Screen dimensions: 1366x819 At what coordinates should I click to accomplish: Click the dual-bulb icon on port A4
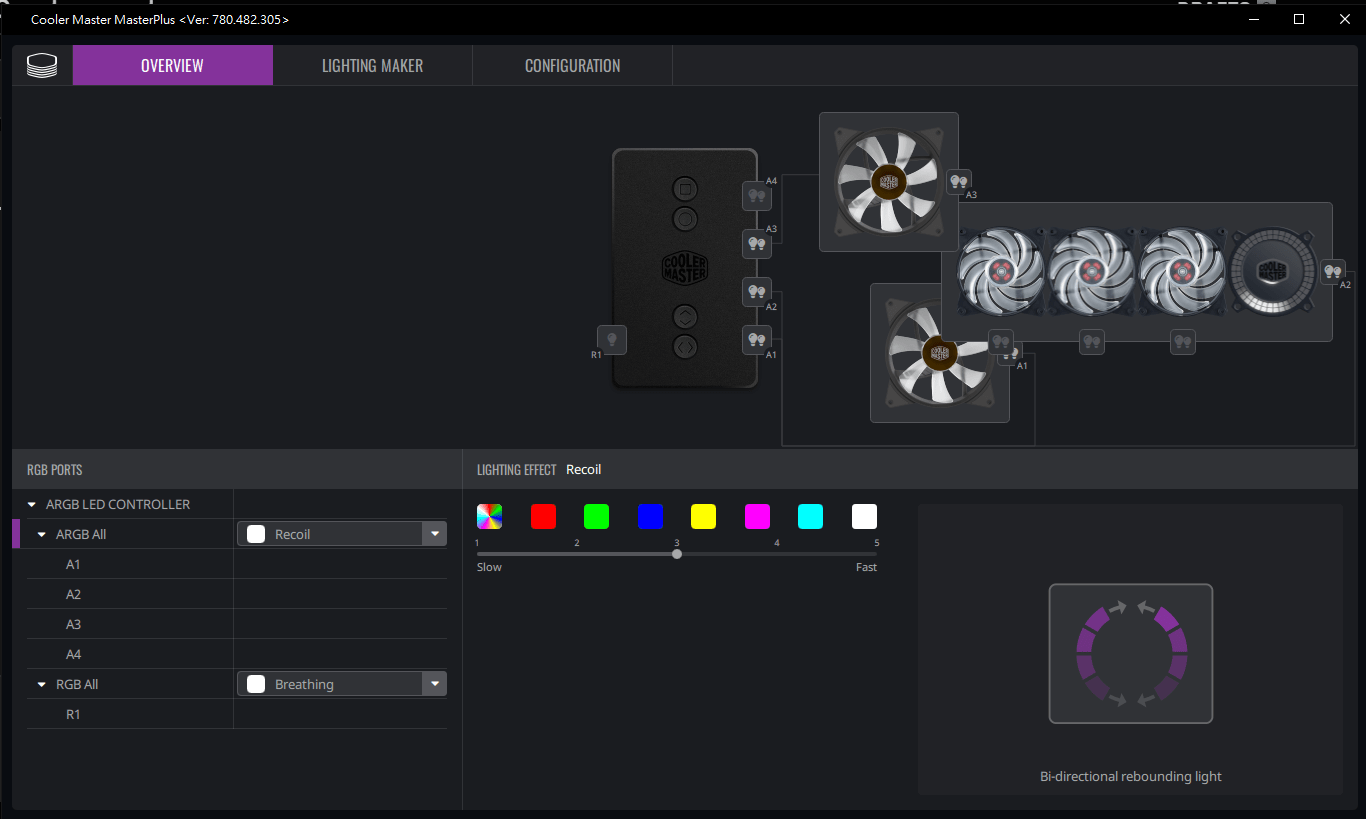(757, 196)
